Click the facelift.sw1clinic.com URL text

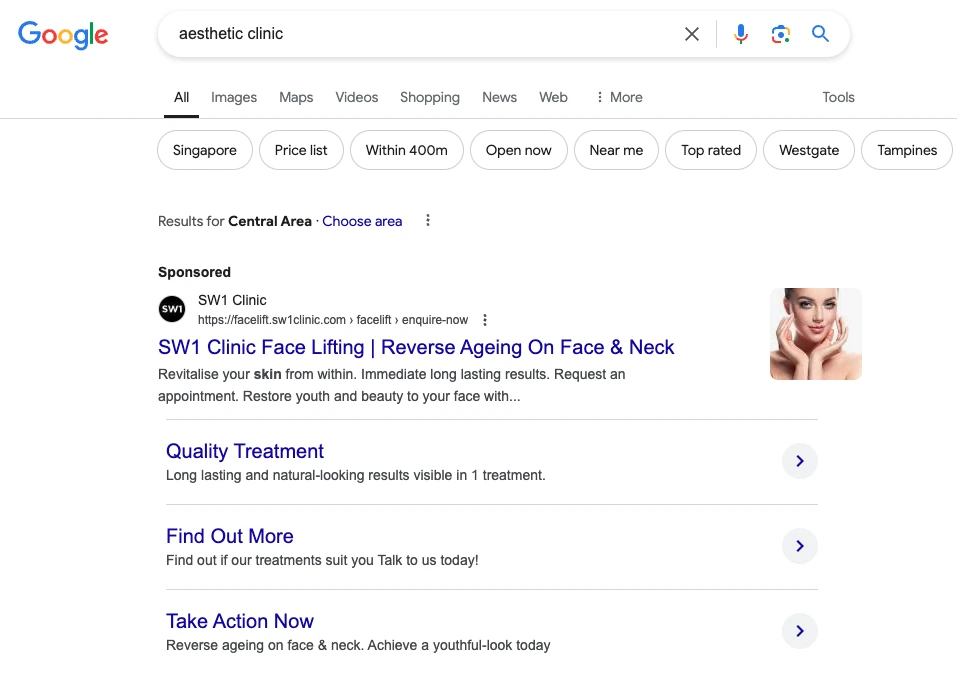[333, 320]
